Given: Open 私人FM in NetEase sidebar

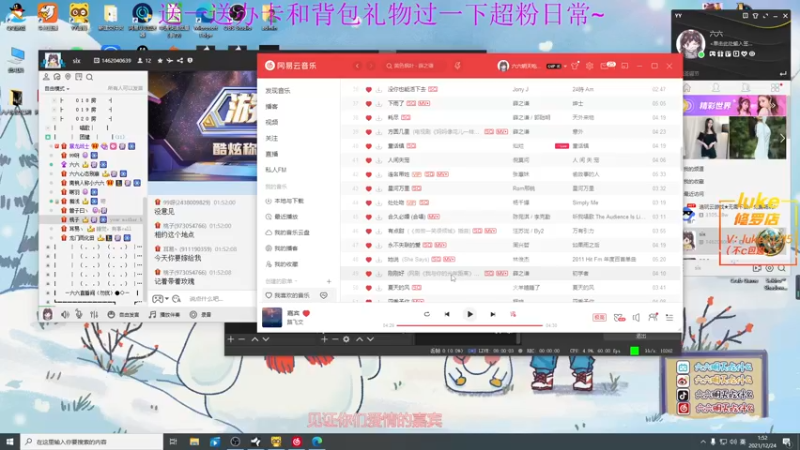Looking at the screenshot, I should (276, 170).
